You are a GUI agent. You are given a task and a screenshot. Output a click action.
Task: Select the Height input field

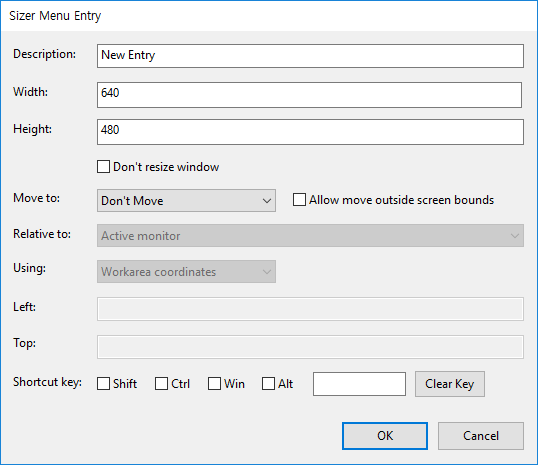[x=310, y=132]
